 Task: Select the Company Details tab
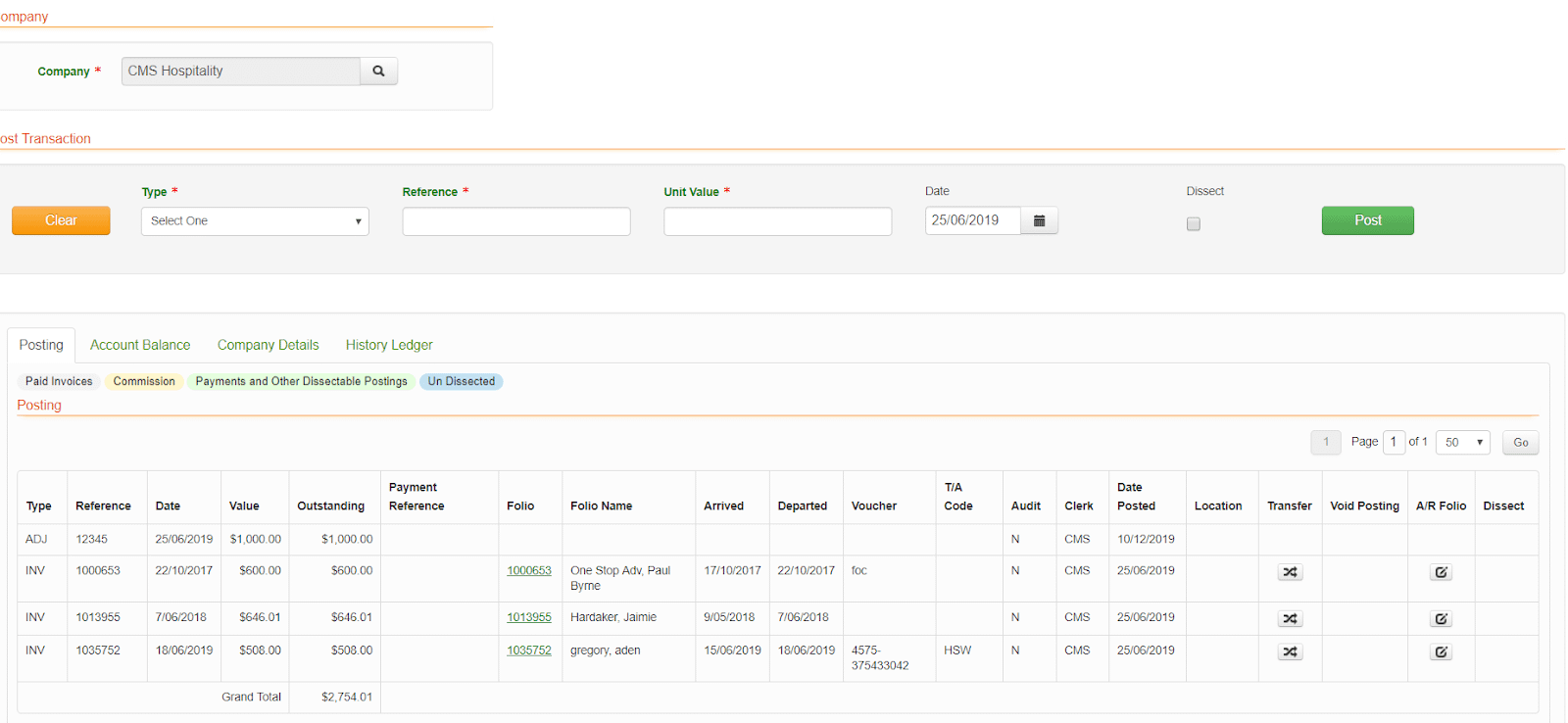pyautogui.click(x=268, y=345)
